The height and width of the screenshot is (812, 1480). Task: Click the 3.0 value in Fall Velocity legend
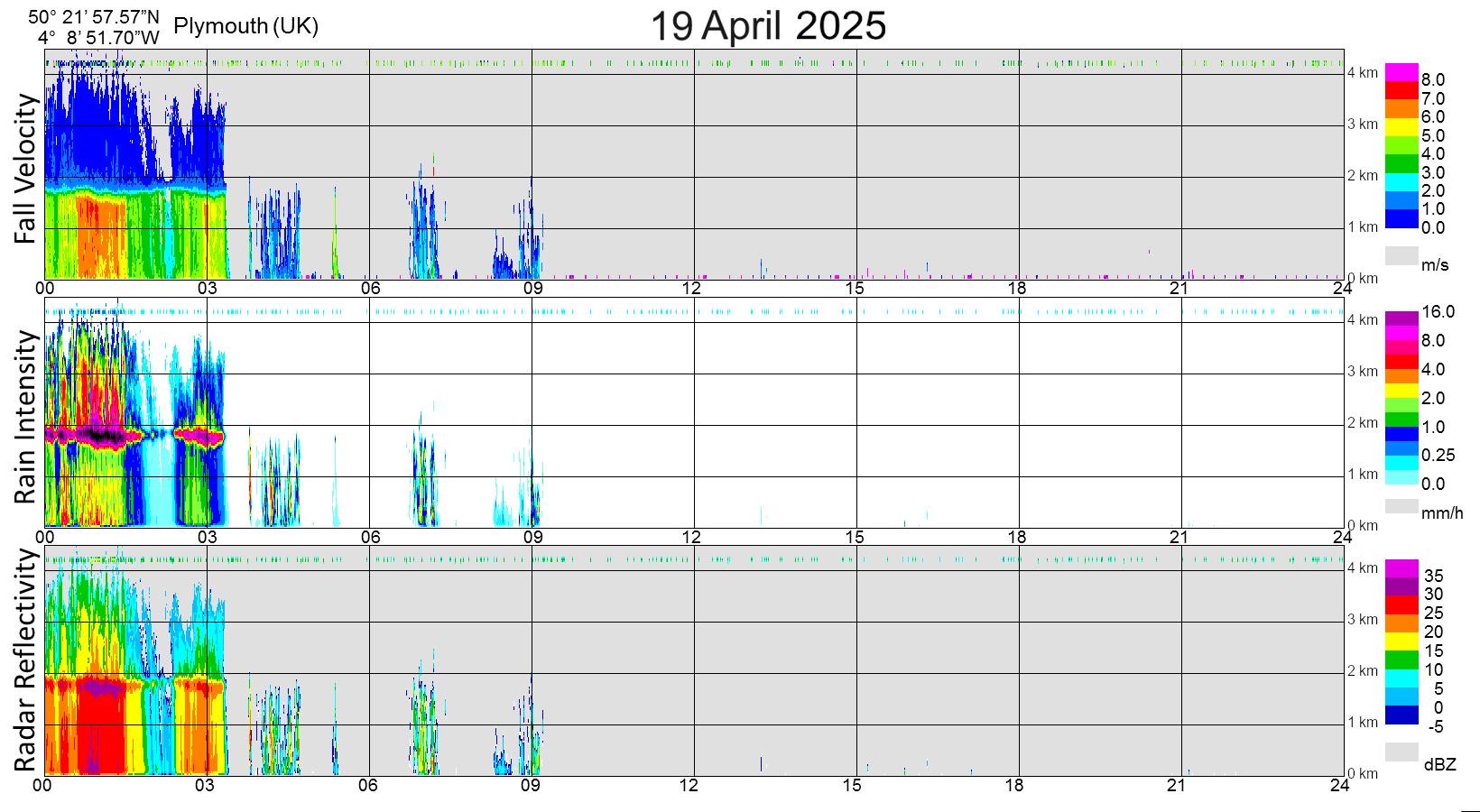point(1433,172)
